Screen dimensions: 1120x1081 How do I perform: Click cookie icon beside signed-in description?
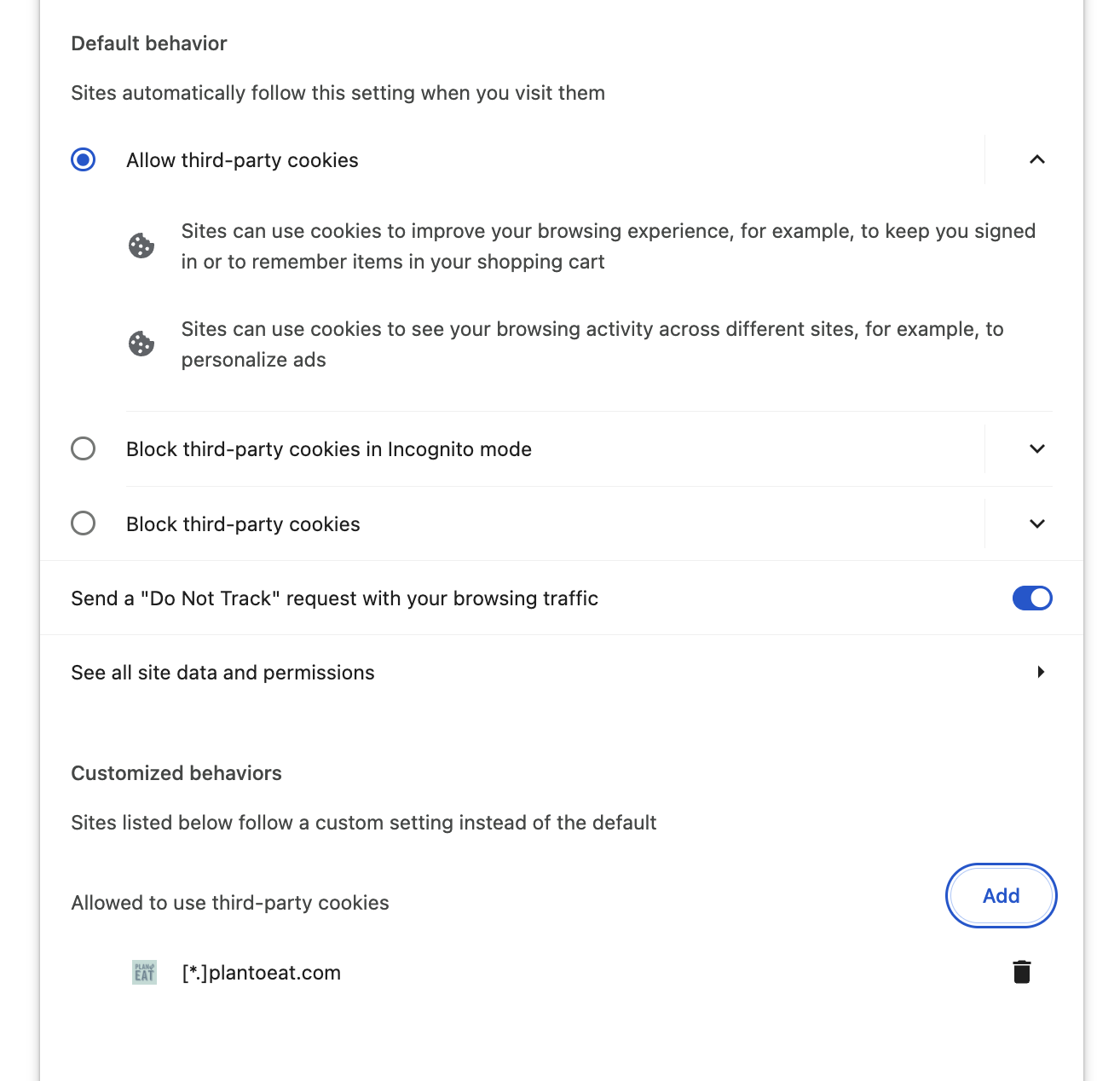coord(141,246)
